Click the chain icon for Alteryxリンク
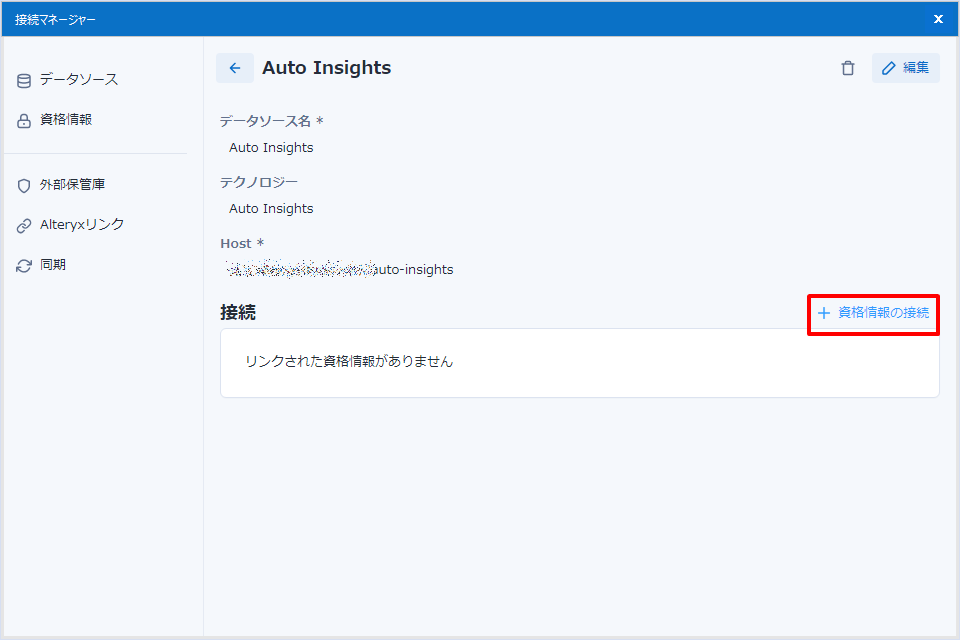Image resolution: width=960 pixels, height=640 pixels. click(24, 226)
